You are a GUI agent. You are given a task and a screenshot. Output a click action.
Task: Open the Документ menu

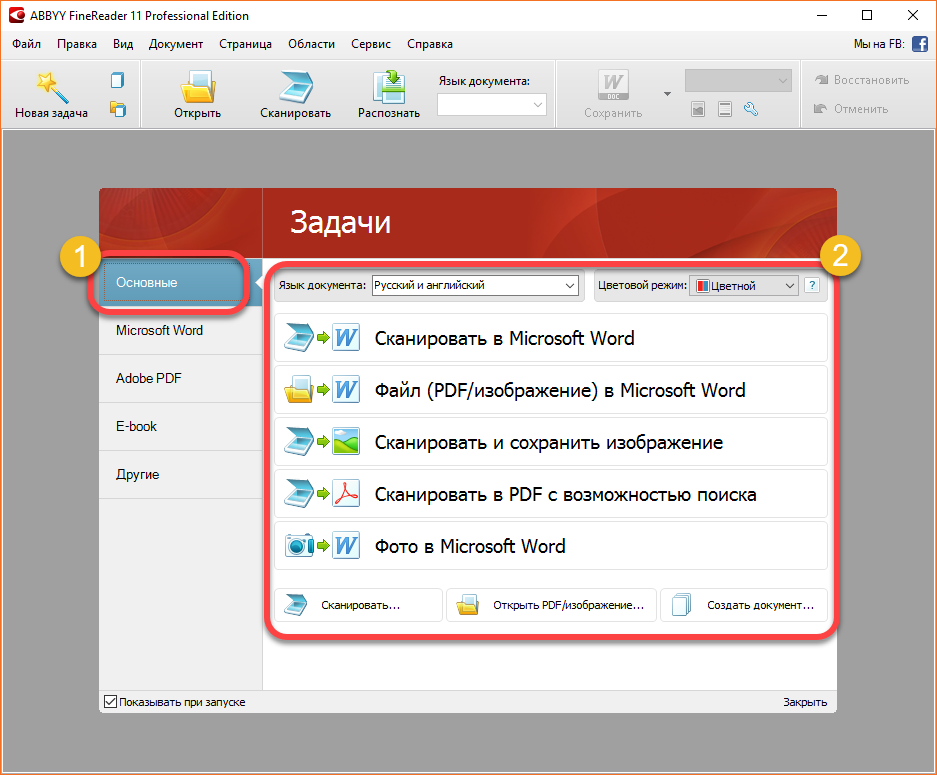coord(176,44)
